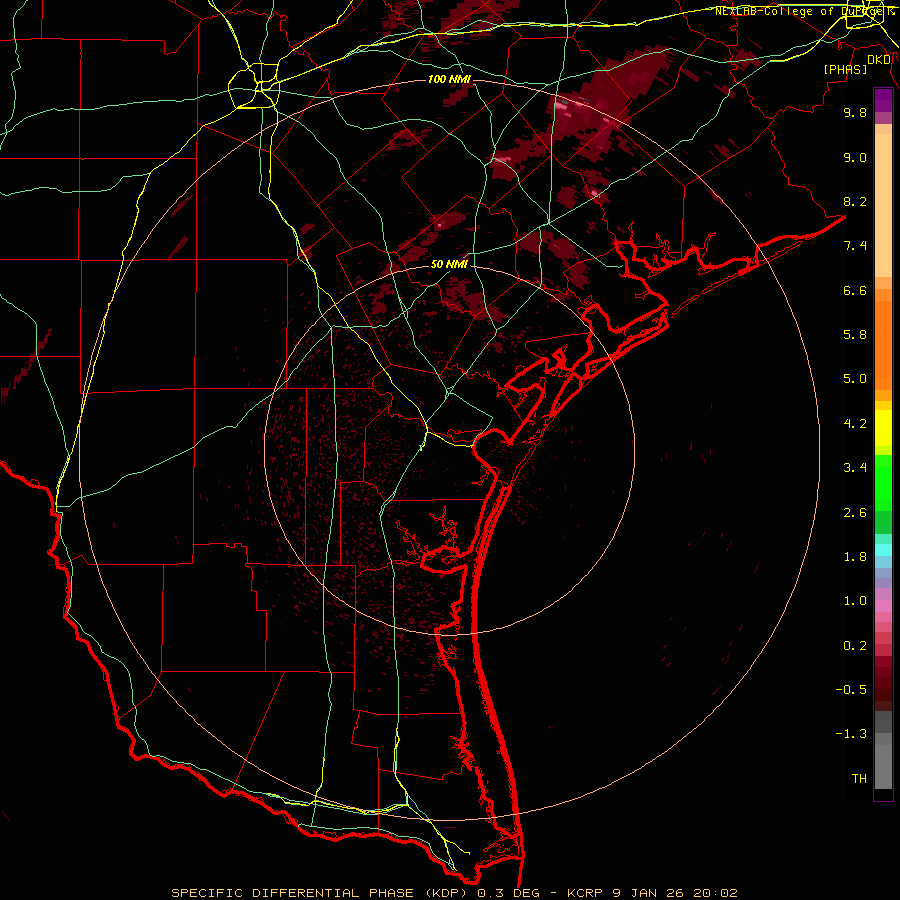Click the 9.8 value on the color scale
This screenshot has height=900, width=900.
855,112
